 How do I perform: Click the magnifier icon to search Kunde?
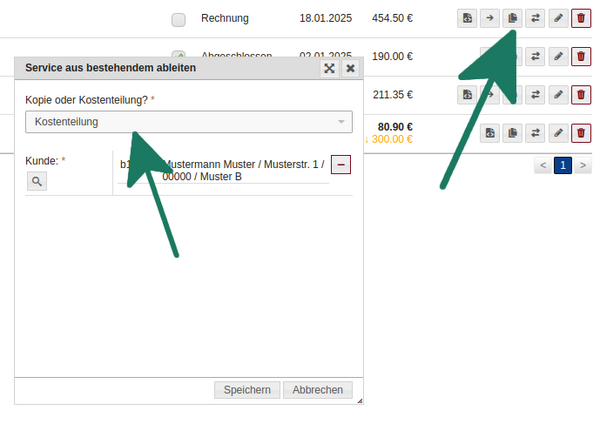click(37, 181)
